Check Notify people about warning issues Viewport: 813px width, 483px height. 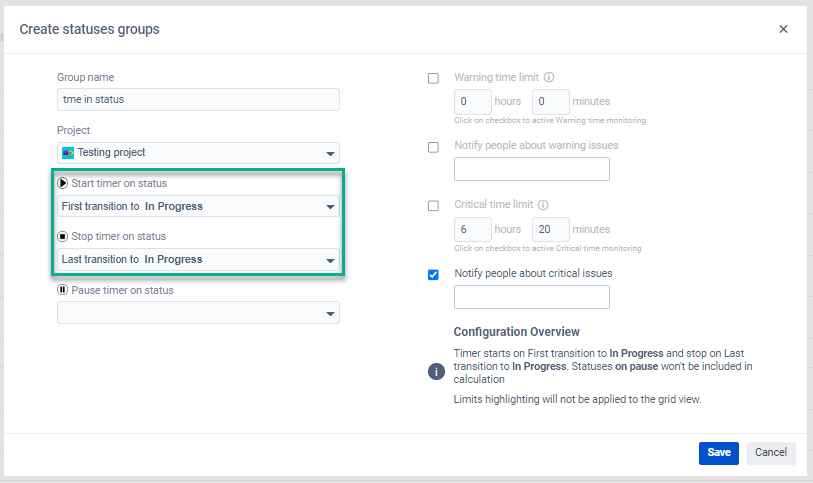point(433,147)
